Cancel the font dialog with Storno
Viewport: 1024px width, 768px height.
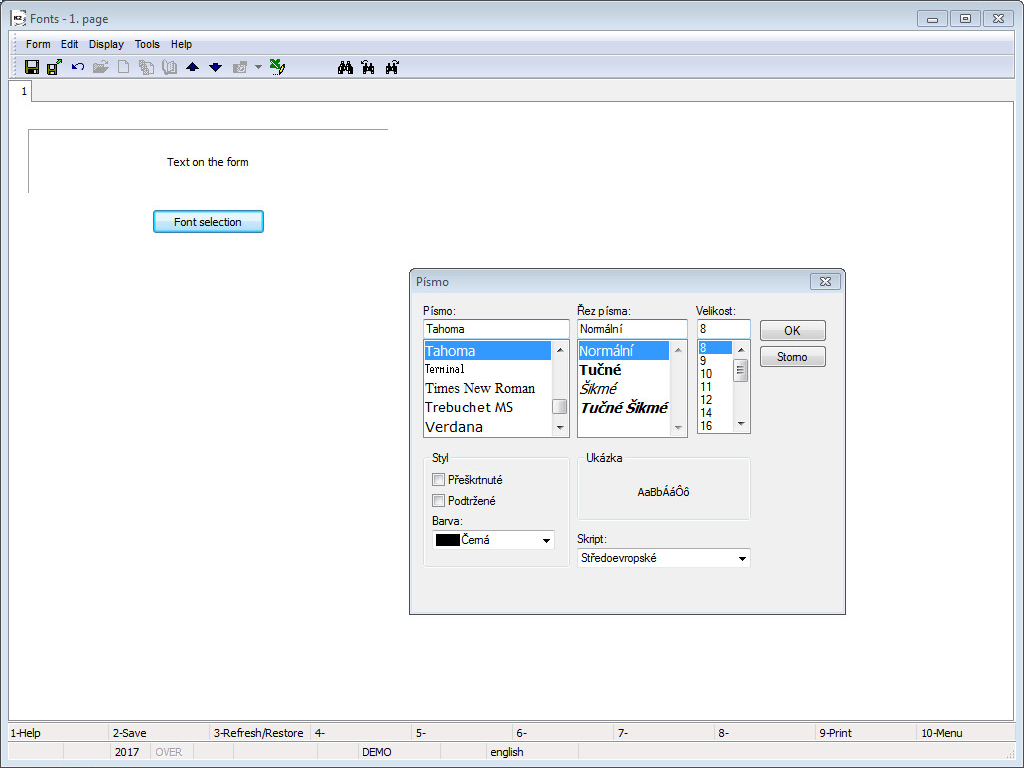[792, 357]
